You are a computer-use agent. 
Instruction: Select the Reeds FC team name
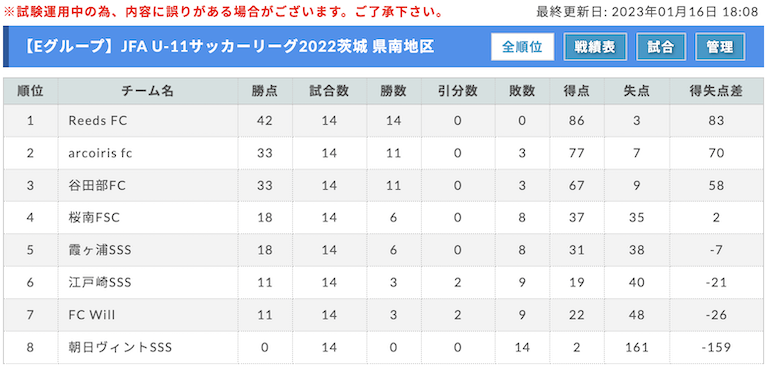pos(98,121)
